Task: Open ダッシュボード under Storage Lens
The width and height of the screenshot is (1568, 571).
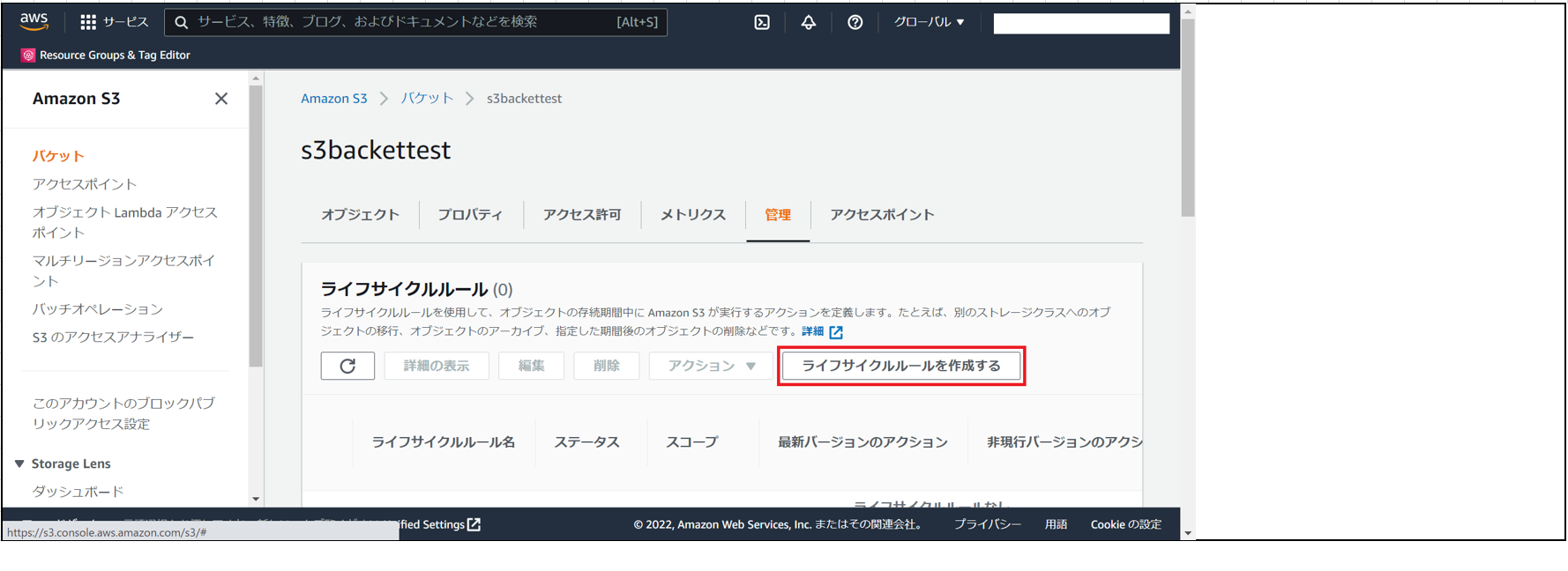Action: (78, 492)
